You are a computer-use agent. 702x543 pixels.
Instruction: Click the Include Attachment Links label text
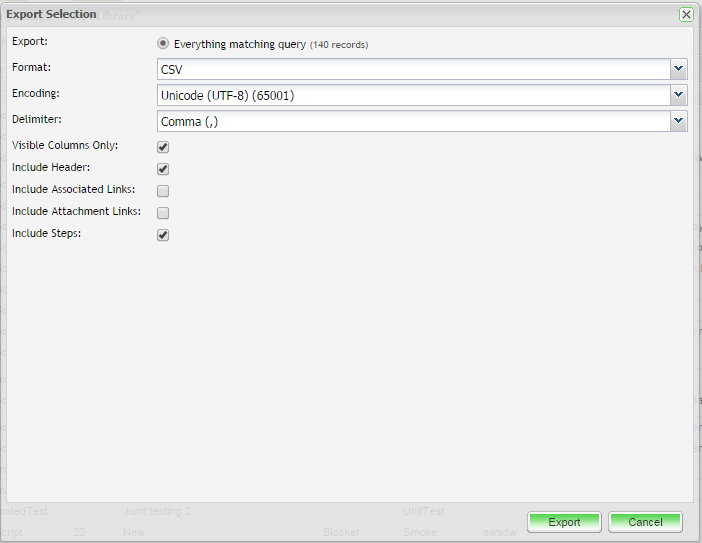[76, 211]
